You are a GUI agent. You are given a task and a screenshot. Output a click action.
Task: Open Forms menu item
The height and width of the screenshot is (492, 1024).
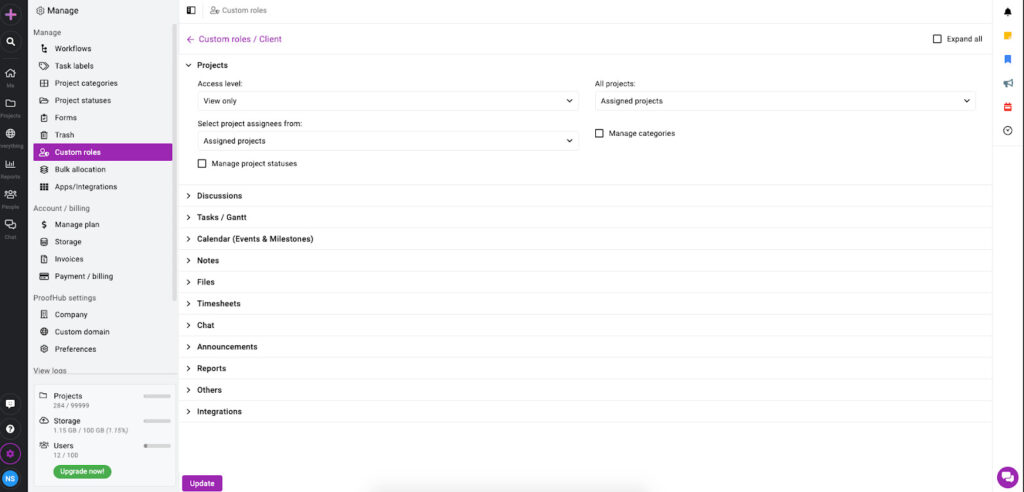(103, 118)
